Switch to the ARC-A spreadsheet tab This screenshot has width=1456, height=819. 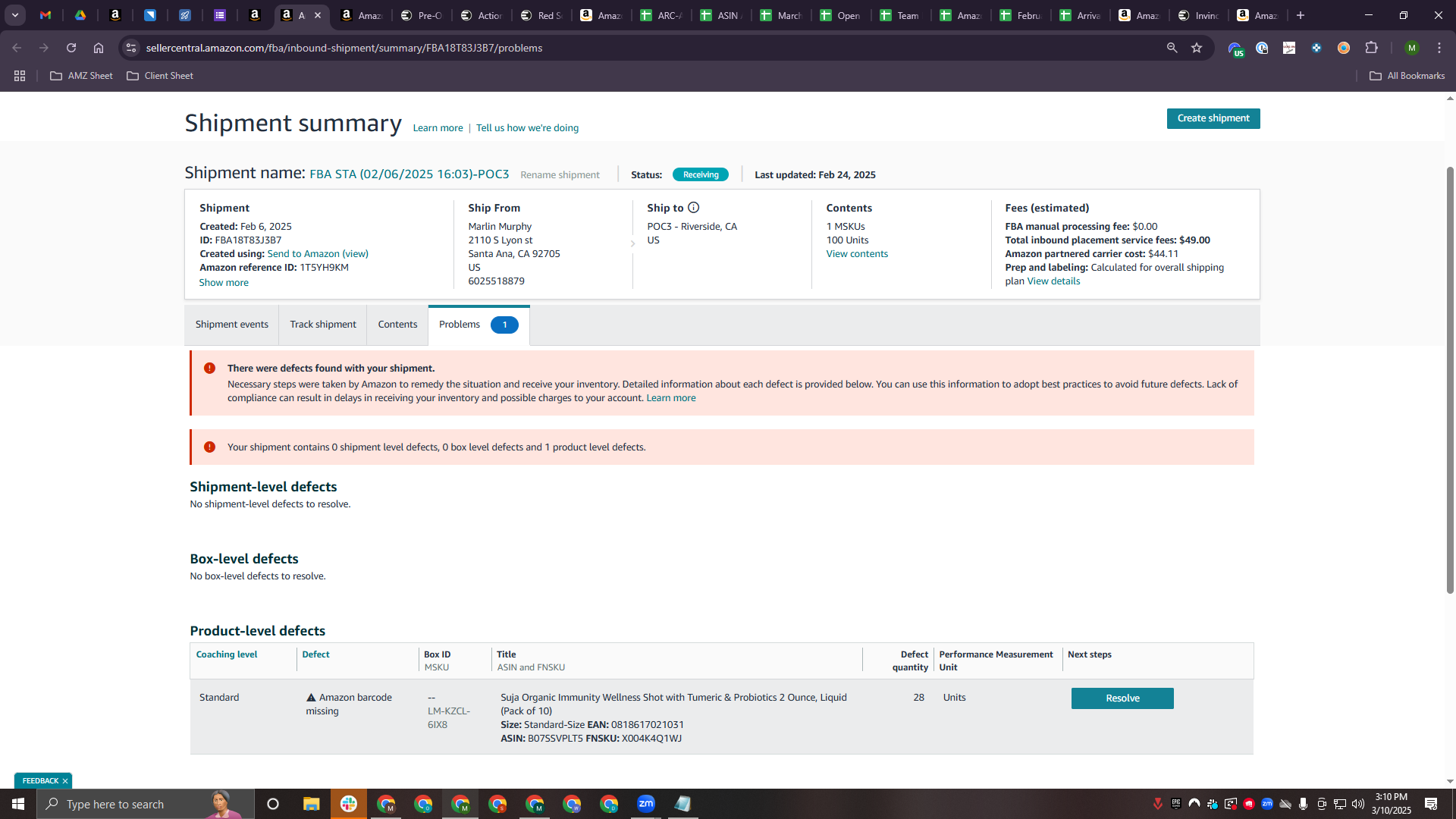tap(661, 15)
